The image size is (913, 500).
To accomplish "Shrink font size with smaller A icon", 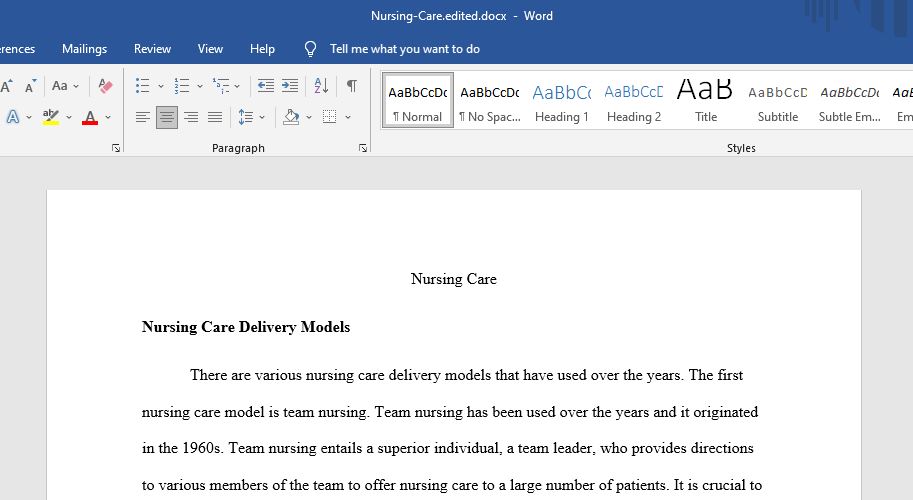I will click(30, 86).
